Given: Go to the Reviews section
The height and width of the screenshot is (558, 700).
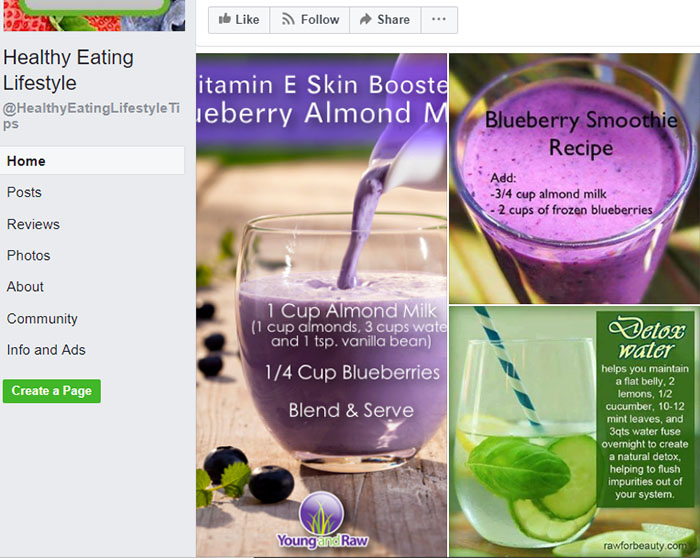Looking at the screenshot, I should point(33,224).
